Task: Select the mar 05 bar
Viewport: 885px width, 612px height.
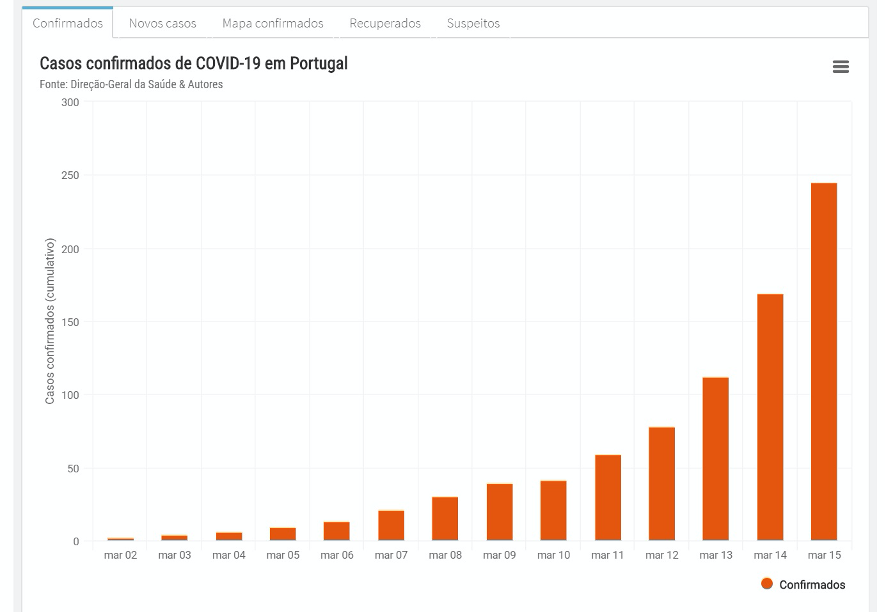Action: point(283,534)
